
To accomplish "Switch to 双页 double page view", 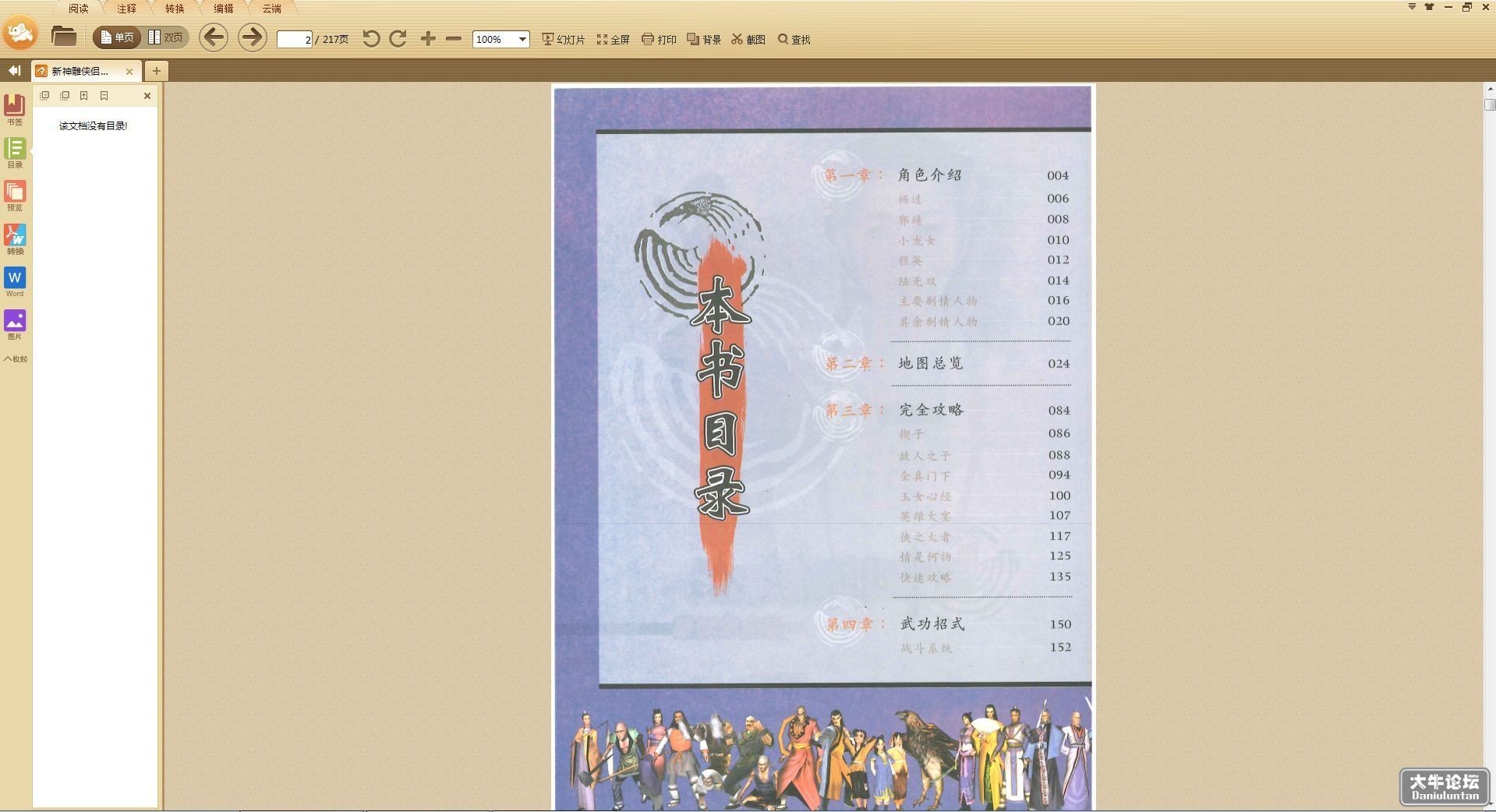I will pyautogui.click(x=166, y=37).
